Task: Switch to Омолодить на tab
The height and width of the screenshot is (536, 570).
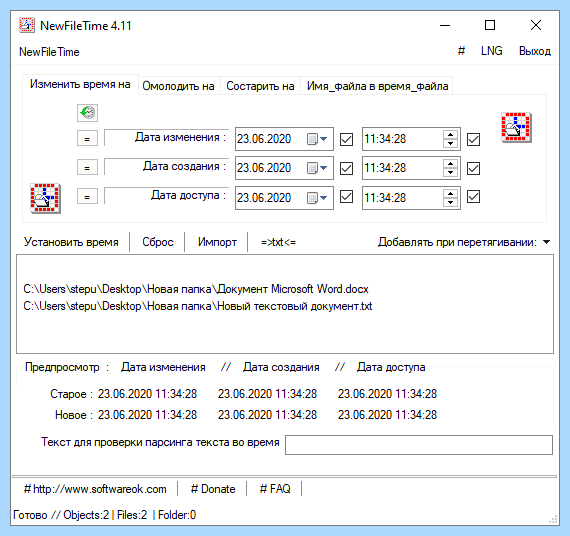Action: tap(178, 86)
